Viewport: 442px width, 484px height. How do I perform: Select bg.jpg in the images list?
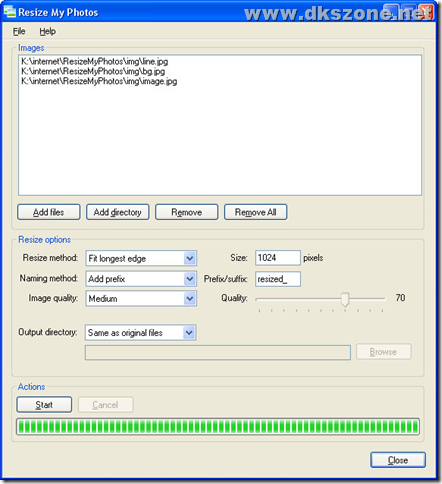(93, 71)
